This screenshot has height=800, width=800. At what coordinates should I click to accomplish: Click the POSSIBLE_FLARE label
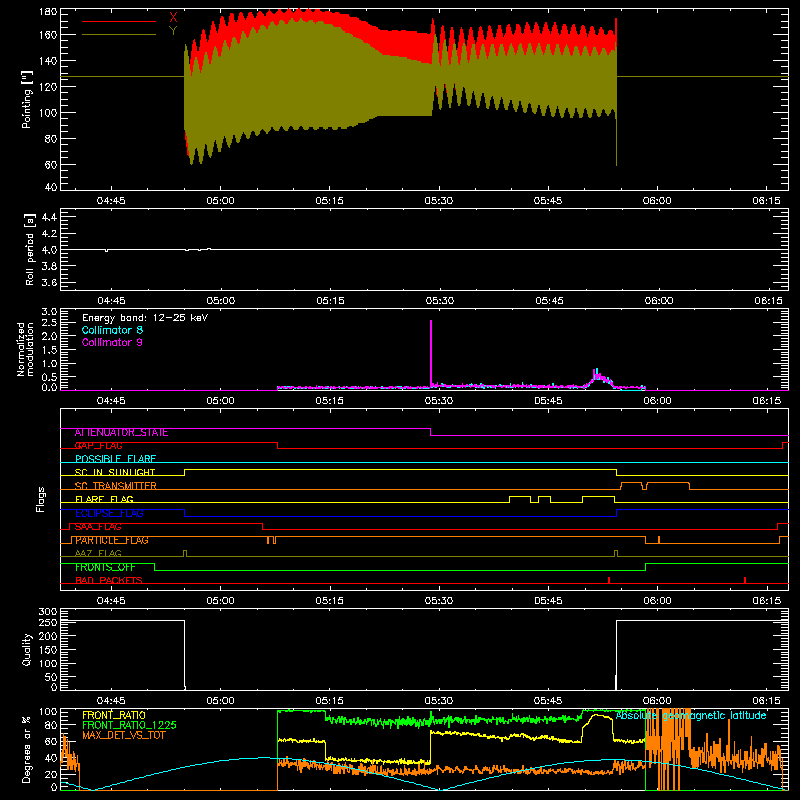click(115, 459)
